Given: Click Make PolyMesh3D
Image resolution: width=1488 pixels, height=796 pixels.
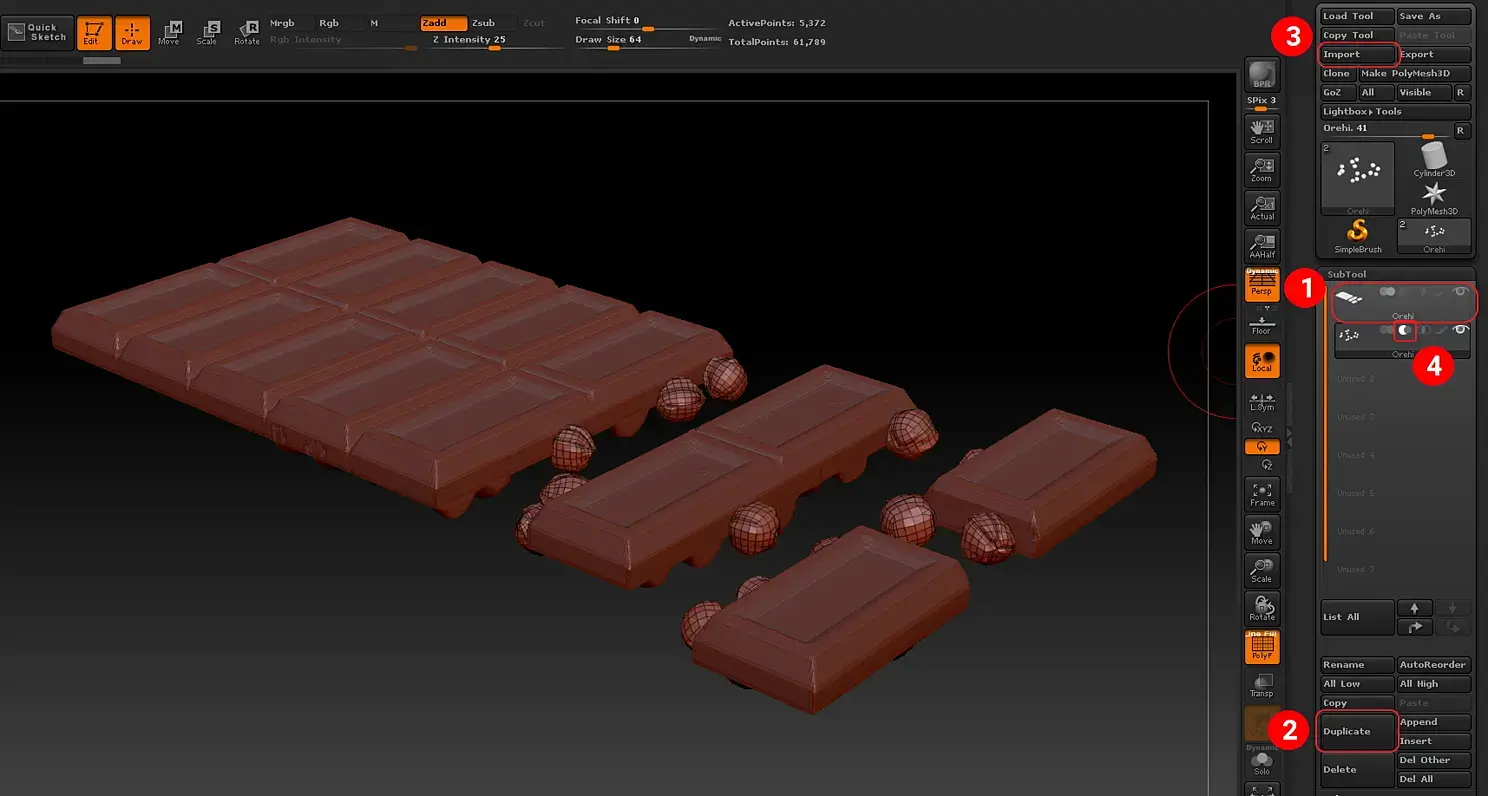Looking at the screenshot, I should pos(1415,73).
